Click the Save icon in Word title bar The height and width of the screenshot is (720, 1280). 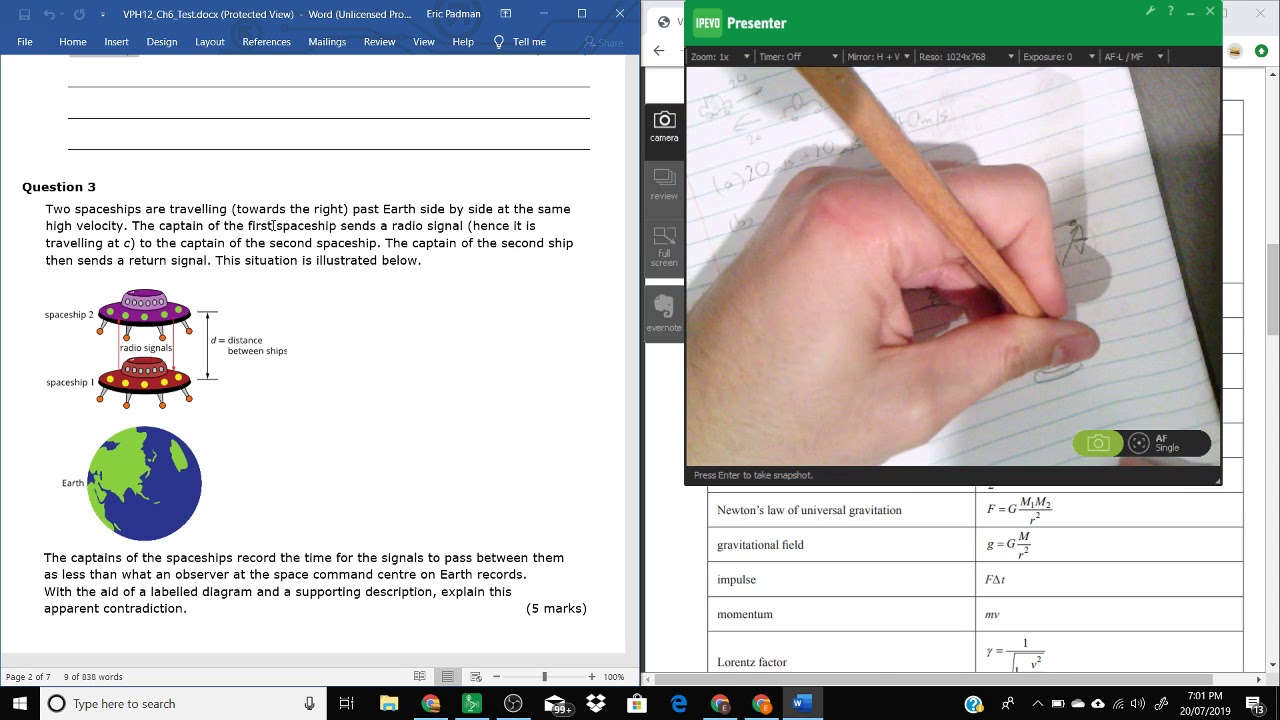pyautogui.click(x=25, y=14)
